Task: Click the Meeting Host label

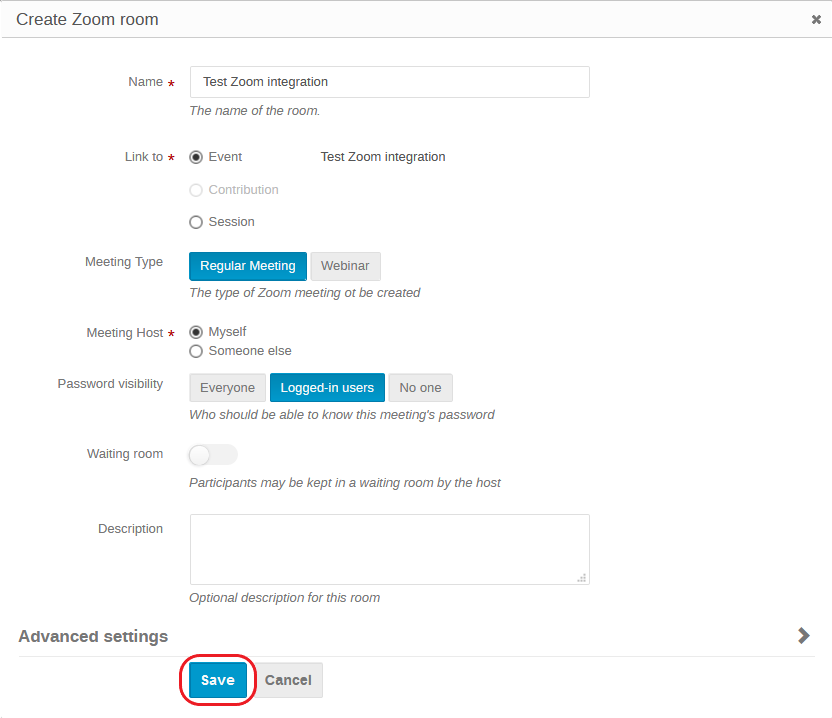Action: point(125,333)
